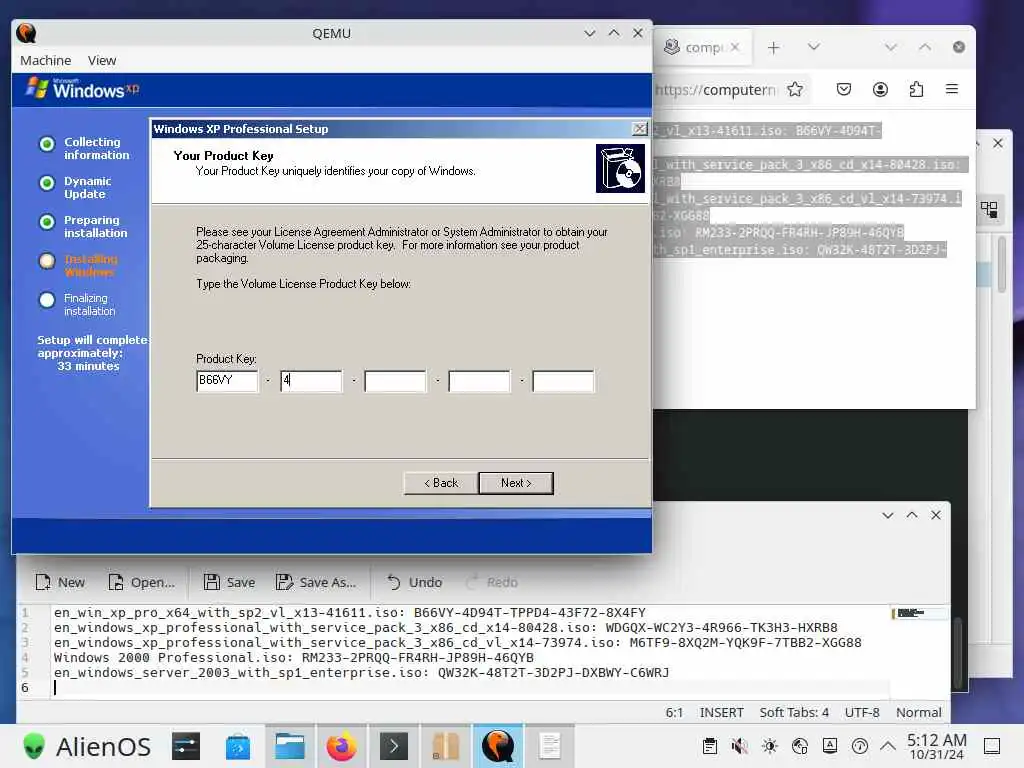Click show desktop icon at taskbar end
Viewport: 1024px width, 768px height.
pyautogui.click(x=992, y=746)
